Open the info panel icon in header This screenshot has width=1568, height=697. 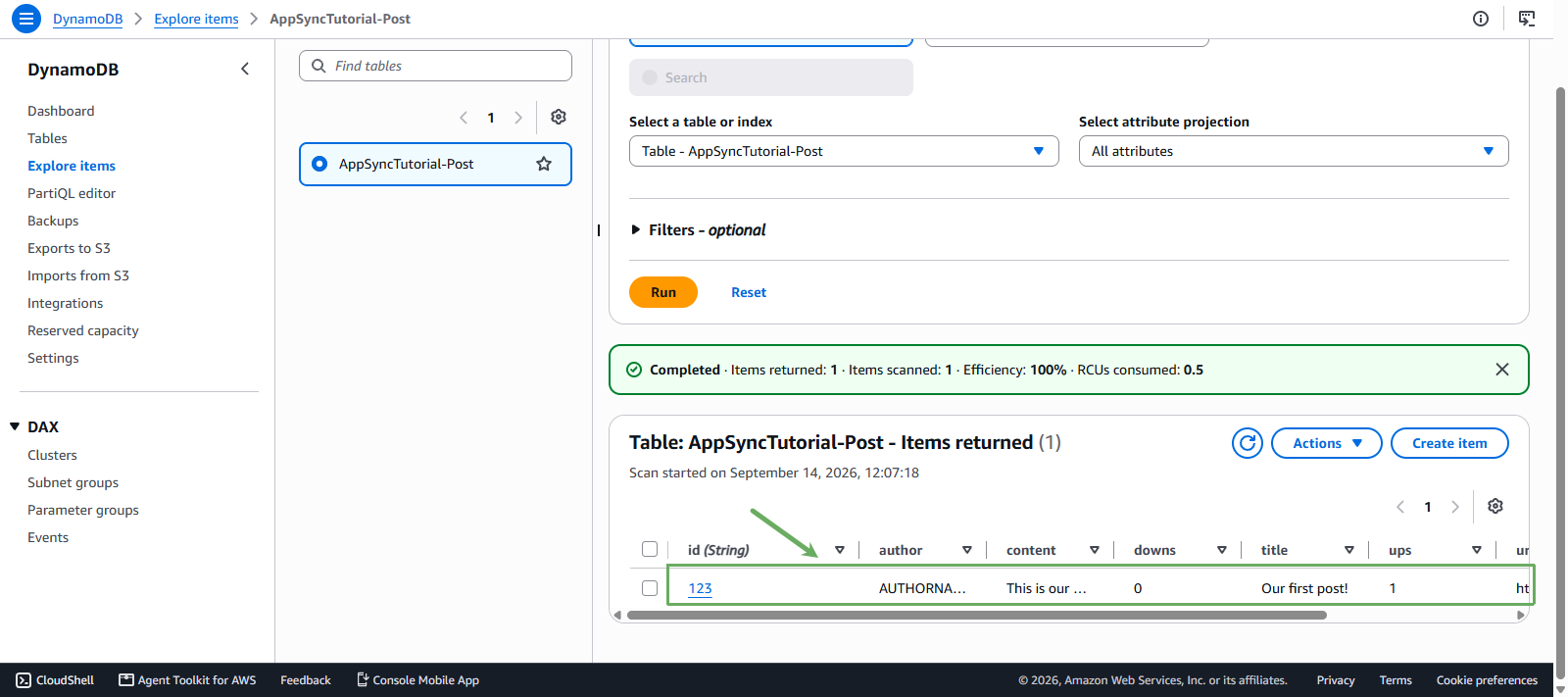click(x=1481, y=19)
